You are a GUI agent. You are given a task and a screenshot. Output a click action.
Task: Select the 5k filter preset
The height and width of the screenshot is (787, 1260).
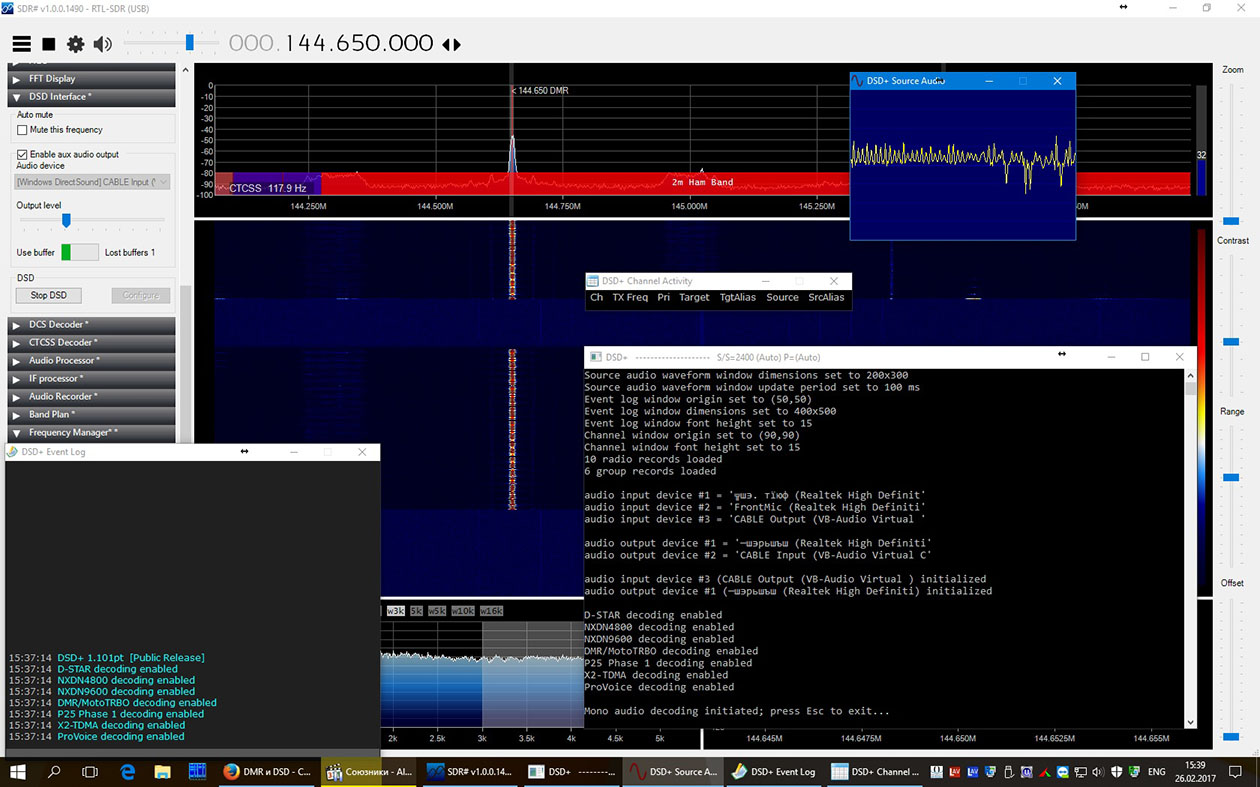(417, 611)
